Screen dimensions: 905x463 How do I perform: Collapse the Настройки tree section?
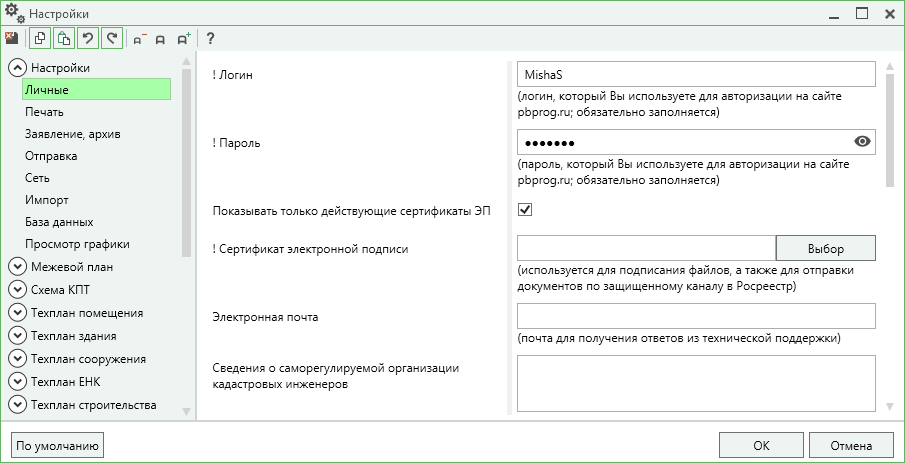pos(17,68)
